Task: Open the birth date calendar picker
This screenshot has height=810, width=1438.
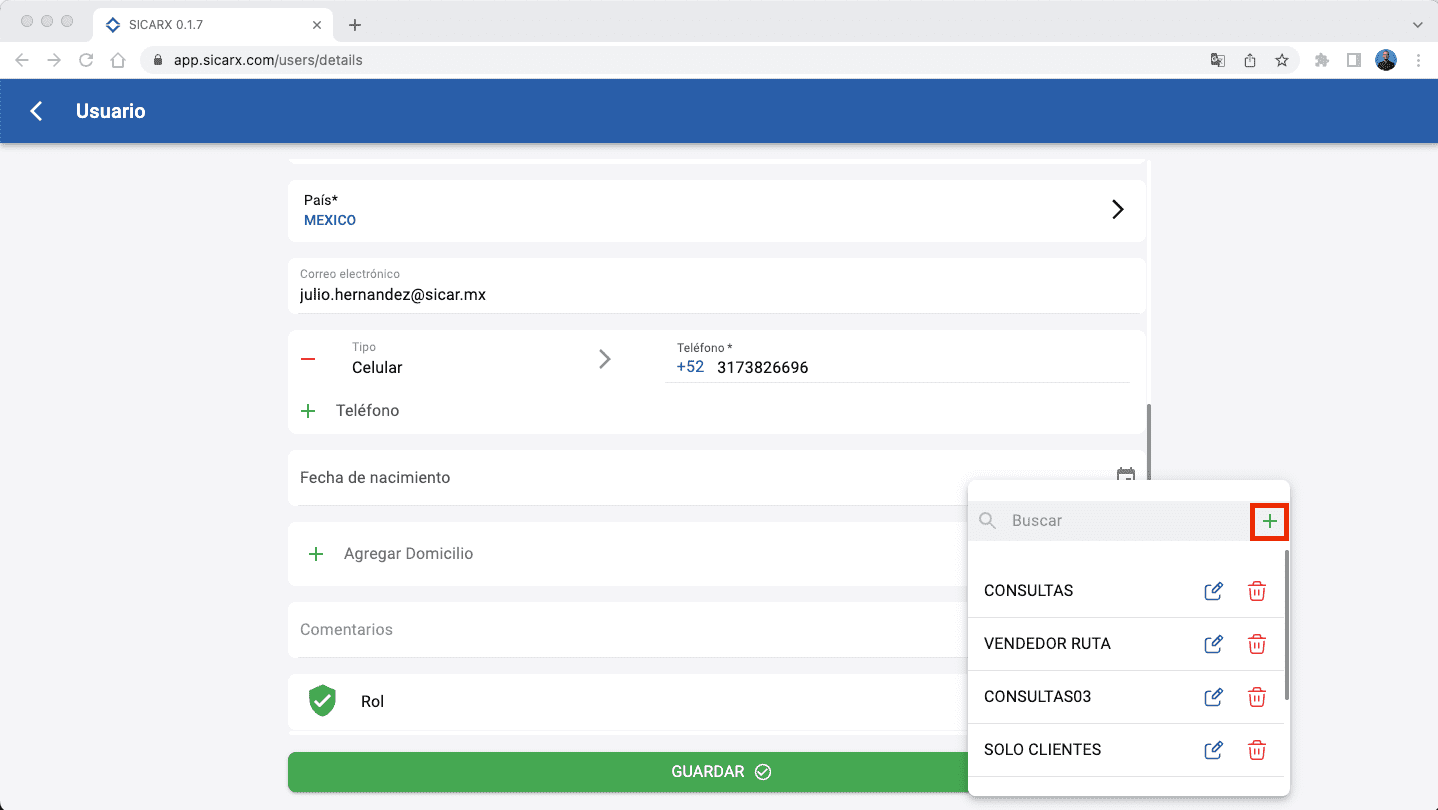Action: (x=1125, y=476)
